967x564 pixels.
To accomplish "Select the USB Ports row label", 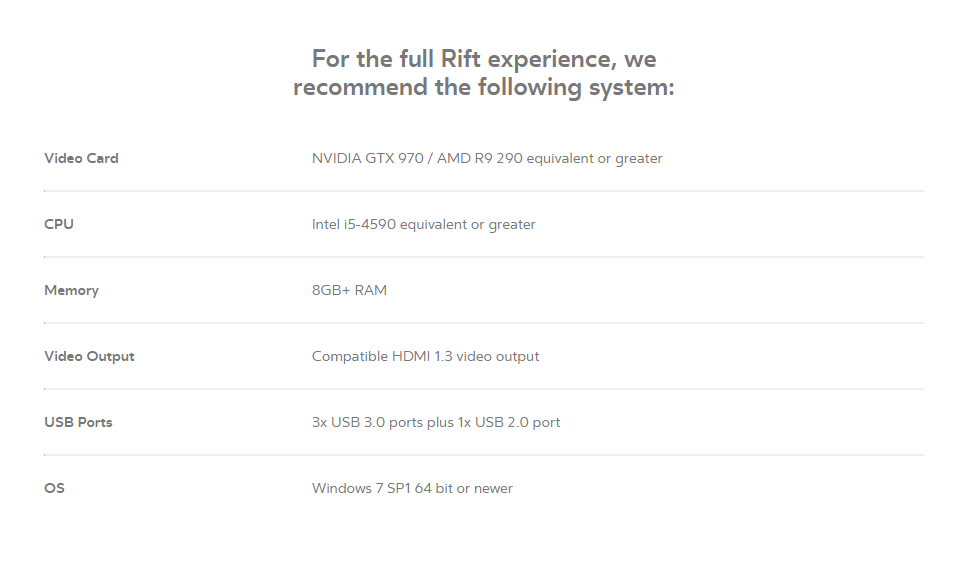I will 78,422.
